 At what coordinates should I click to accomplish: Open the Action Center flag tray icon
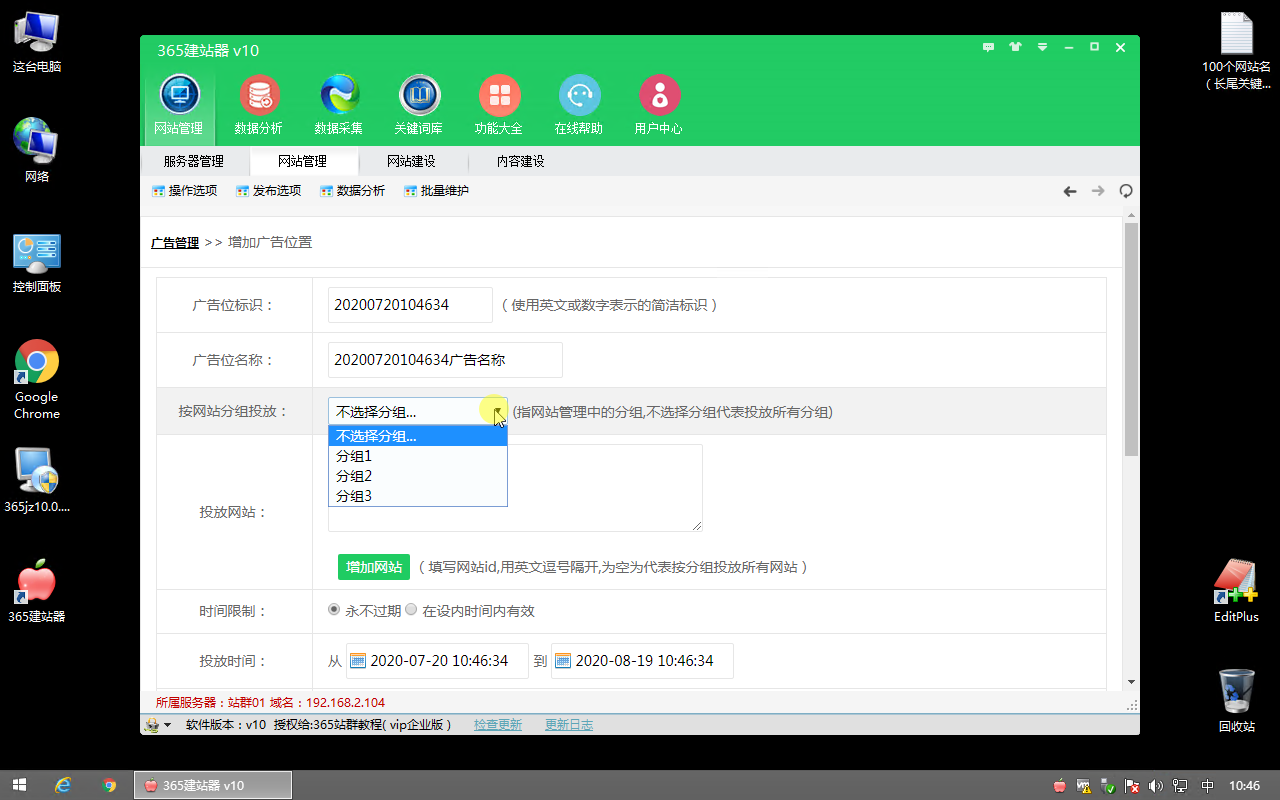pos(1132,786)
